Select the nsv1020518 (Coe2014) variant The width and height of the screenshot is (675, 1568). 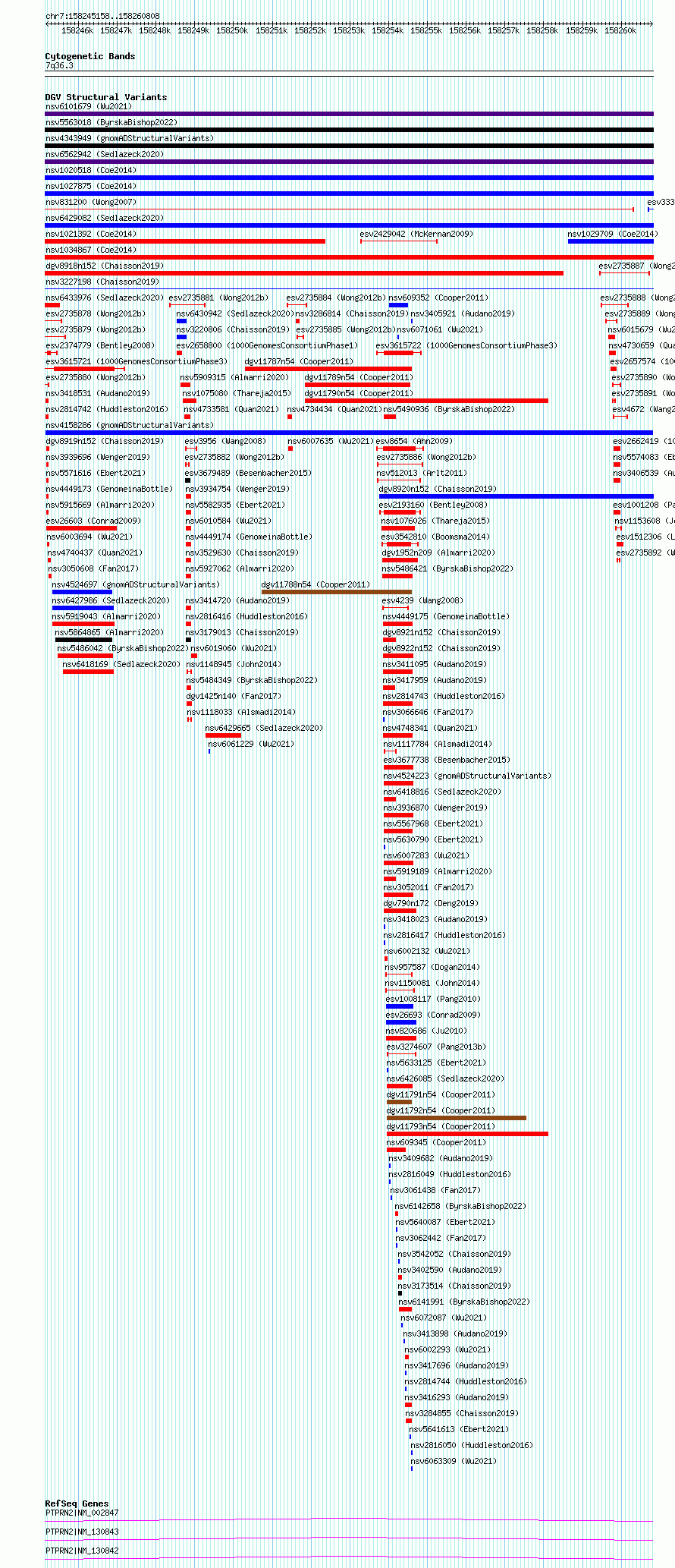90,170
